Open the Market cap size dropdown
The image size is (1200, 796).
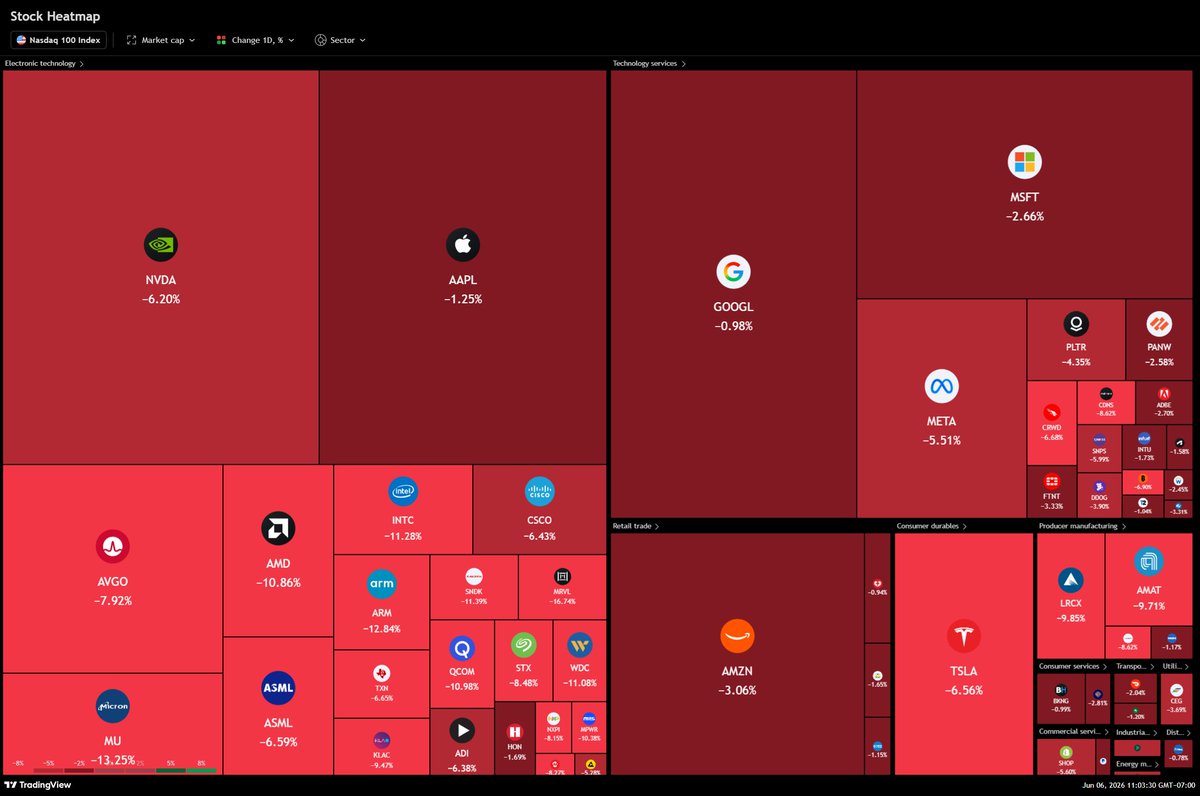click(161, 40)
